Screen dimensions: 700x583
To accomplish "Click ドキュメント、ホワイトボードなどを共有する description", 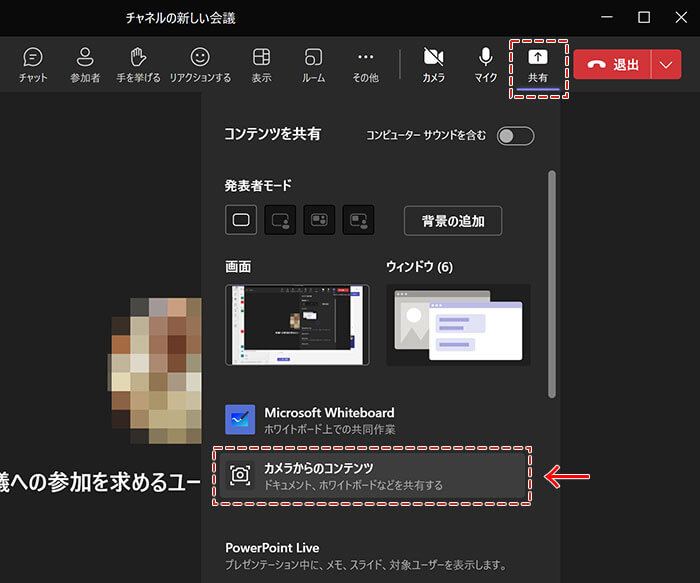I will coord(354,485).
